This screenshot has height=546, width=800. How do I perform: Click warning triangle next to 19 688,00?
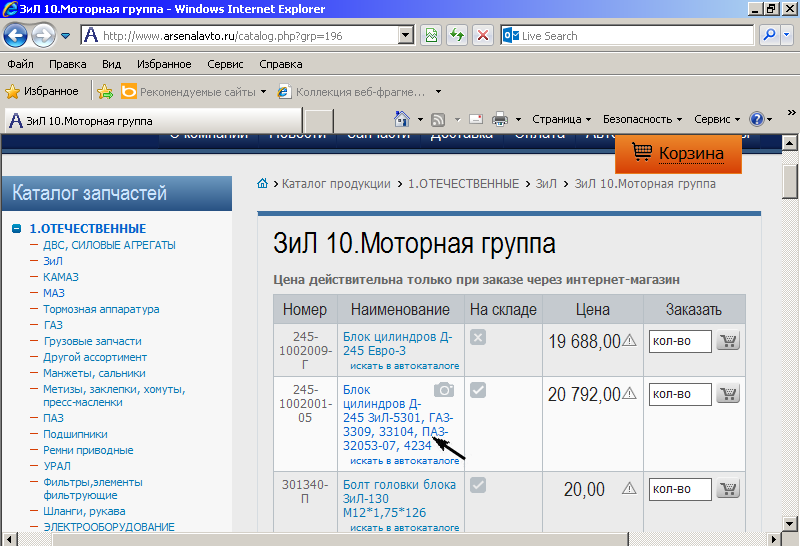click(x=630, y=340)
